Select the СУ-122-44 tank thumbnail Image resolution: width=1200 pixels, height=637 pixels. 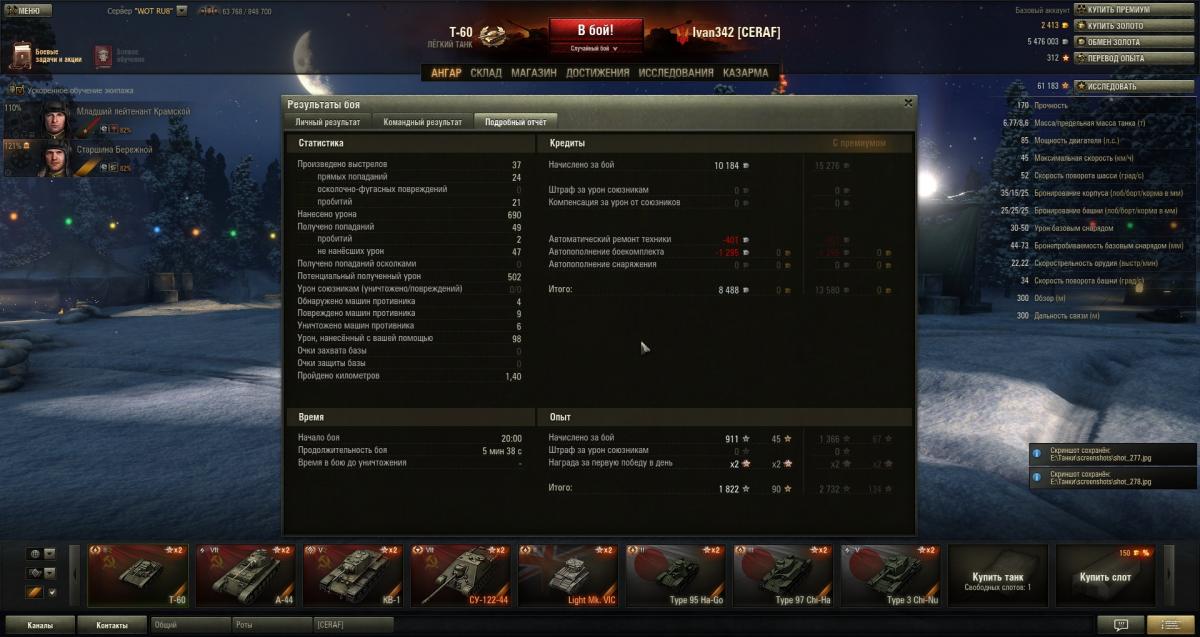tap(461, 576)
